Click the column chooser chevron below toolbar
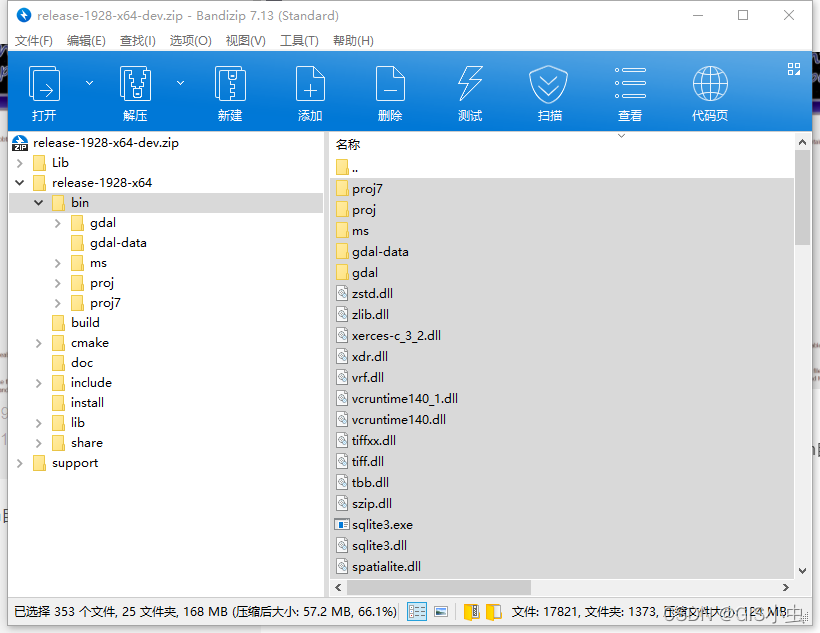This screenshot has height=633, width=820. [621, 136]
